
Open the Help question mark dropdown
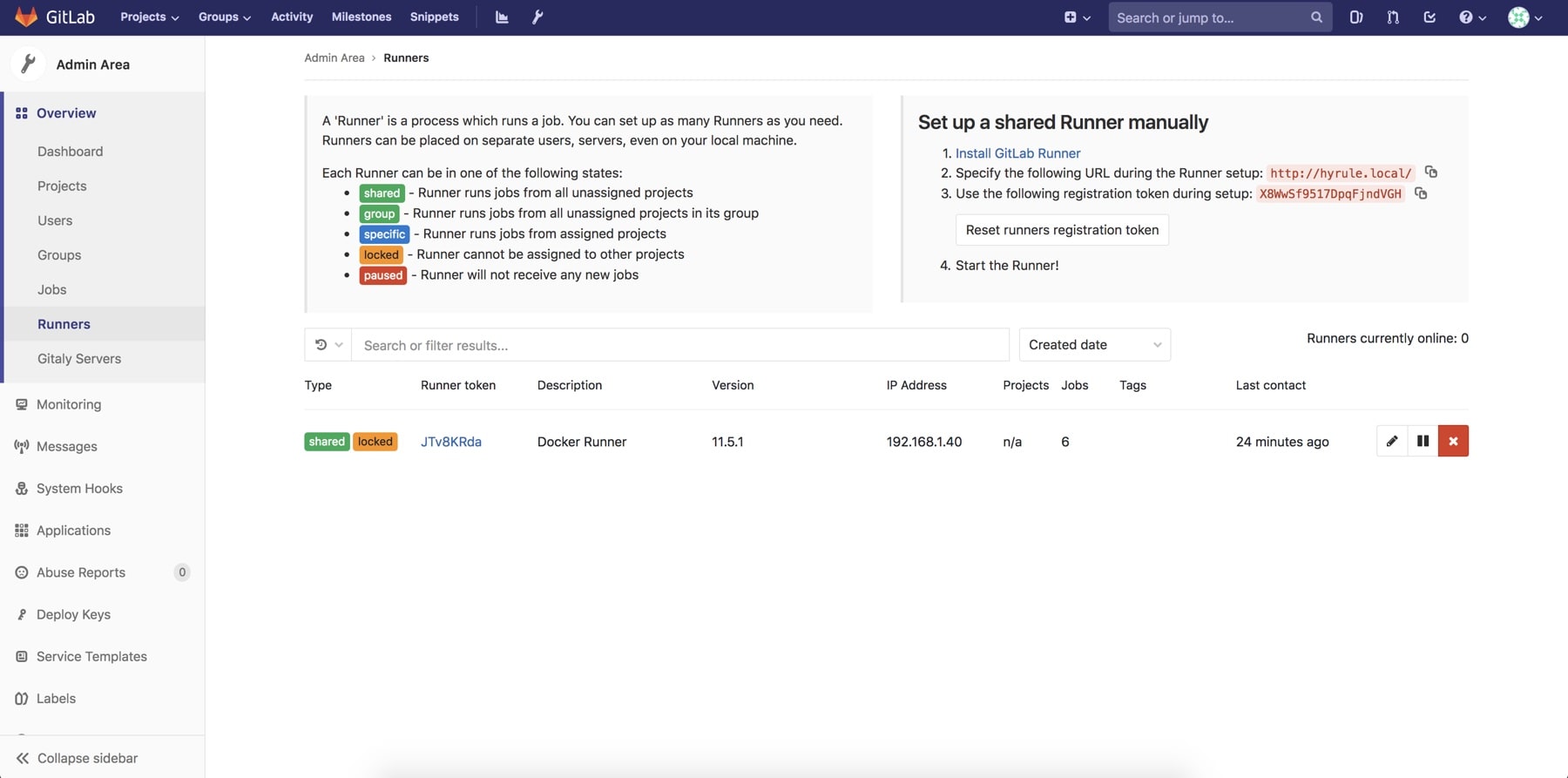pyautogui.click(x=1472, y=17)
